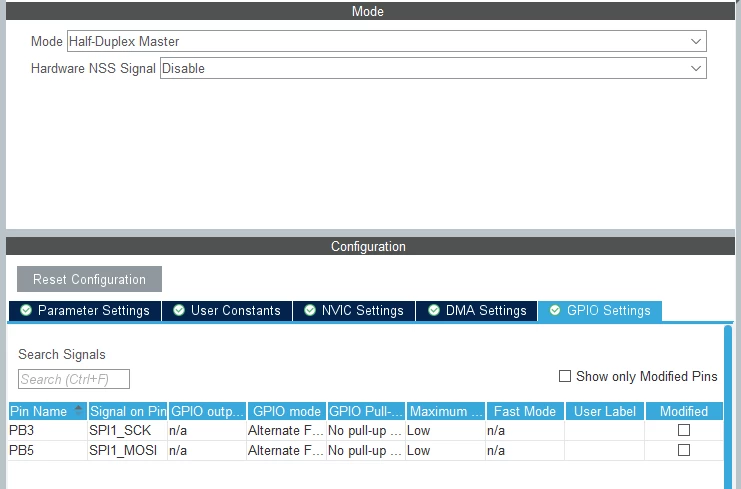Open the Hardware NSS Signal dropdown
741x489 pixels.
pyautogui.click(x=433, y=68)
